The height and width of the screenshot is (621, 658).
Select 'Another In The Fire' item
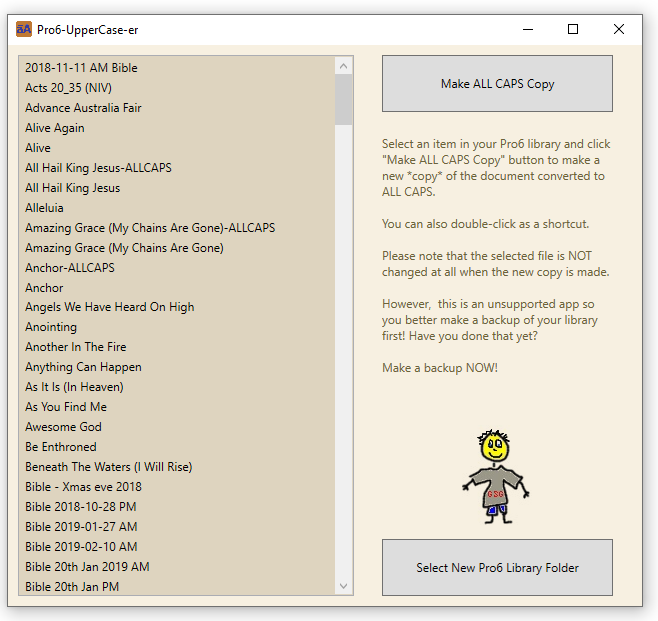pos(177,347)
